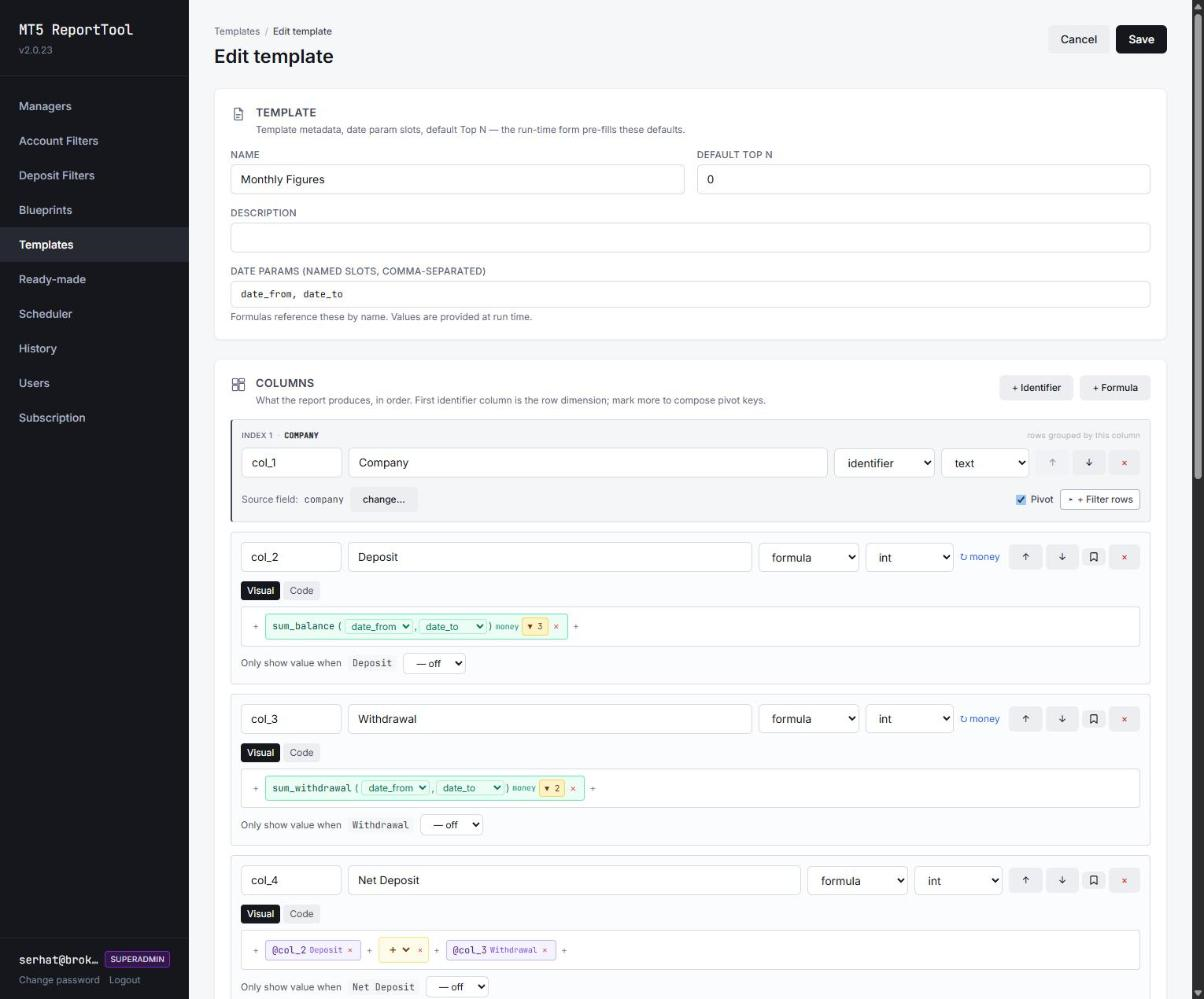Image resolution: width=1204 pixels, height=999 pixels.
Task: Move Deposit column down
Action: tap(1062, 557)
